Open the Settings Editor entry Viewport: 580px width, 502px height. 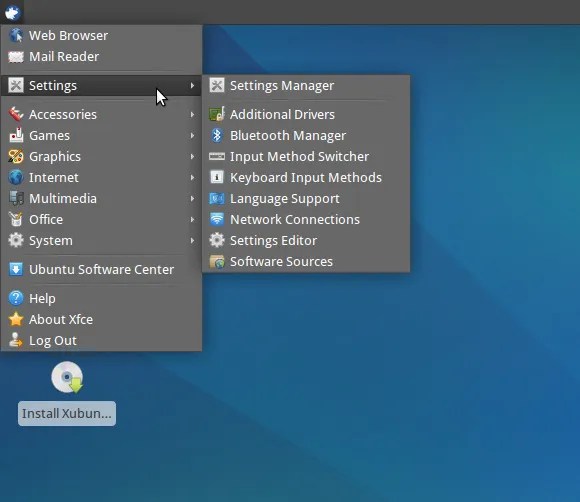tap(306, 240)
